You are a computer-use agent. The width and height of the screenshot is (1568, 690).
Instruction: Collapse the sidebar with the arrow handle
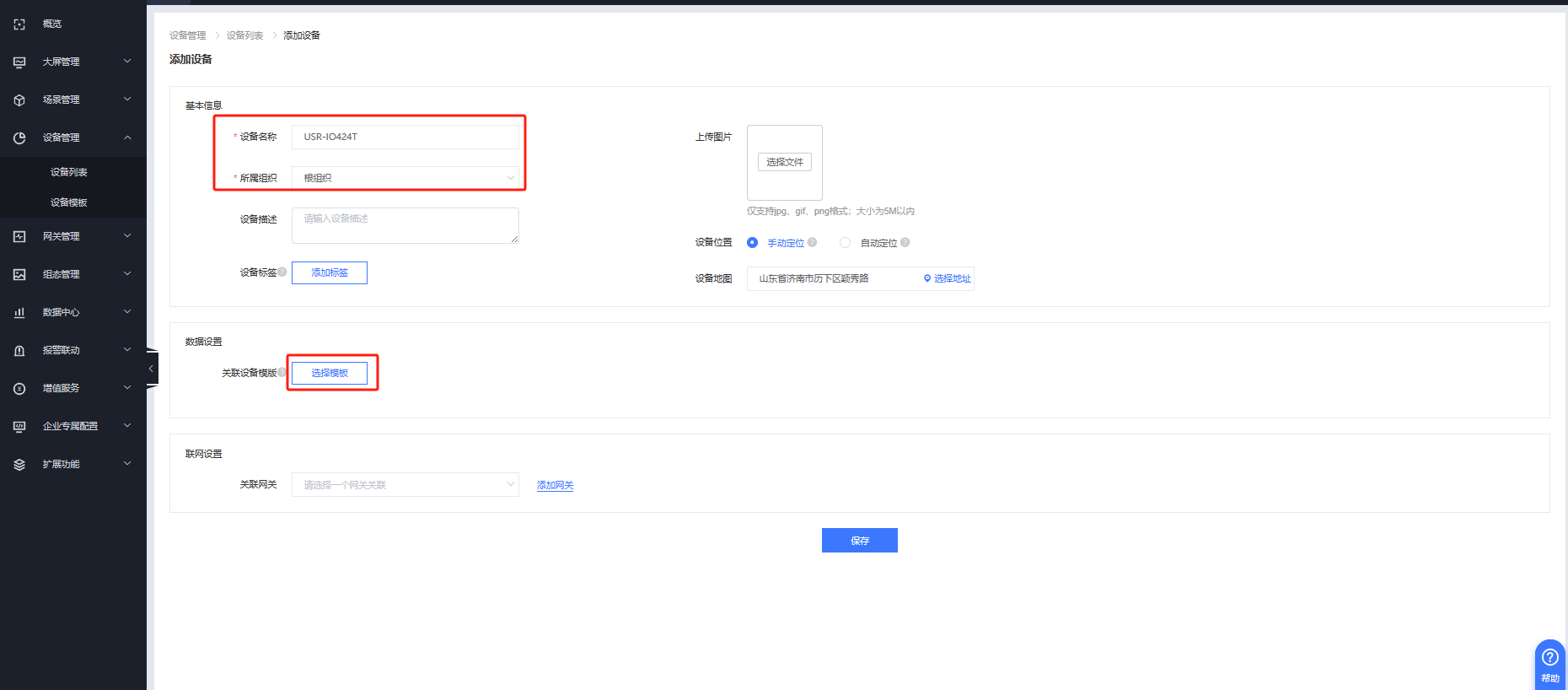(x=152, y=369)
